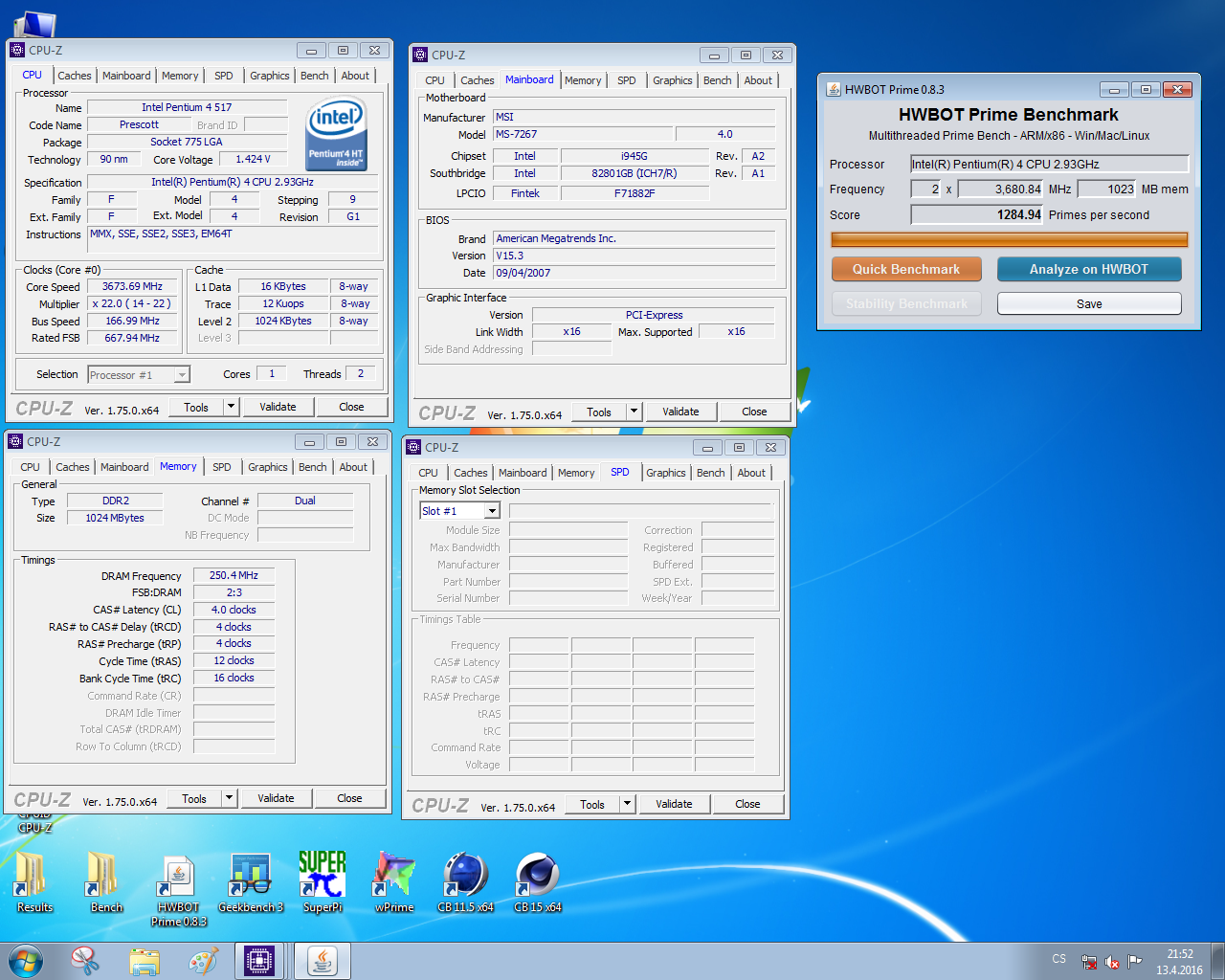Click the network tray icon

[1089, 962]
